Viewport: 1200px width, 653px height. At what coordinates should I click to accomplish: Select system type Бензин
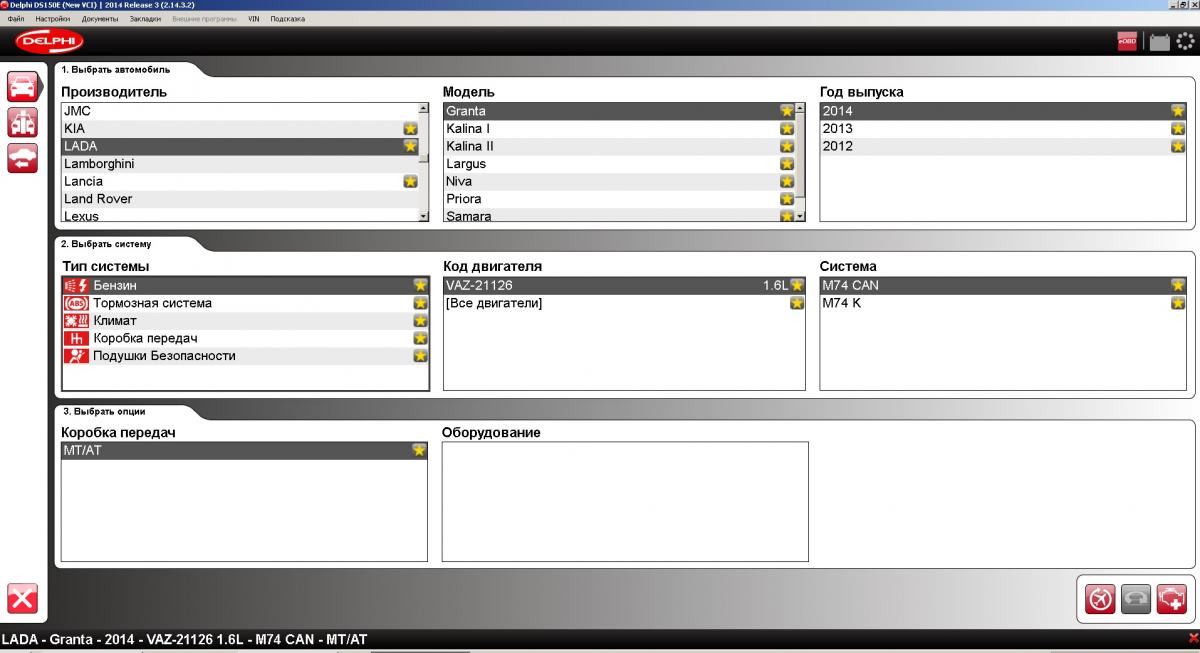tap(245, 286)
